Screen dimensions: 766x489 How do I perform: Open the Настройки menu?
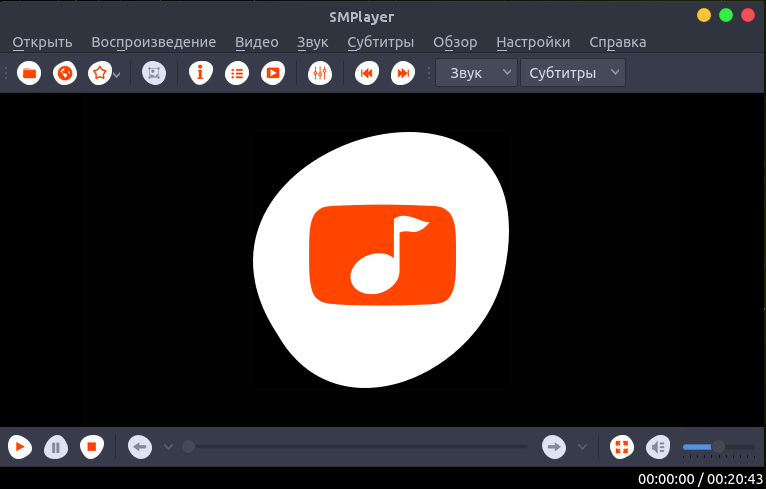(533, 42)
